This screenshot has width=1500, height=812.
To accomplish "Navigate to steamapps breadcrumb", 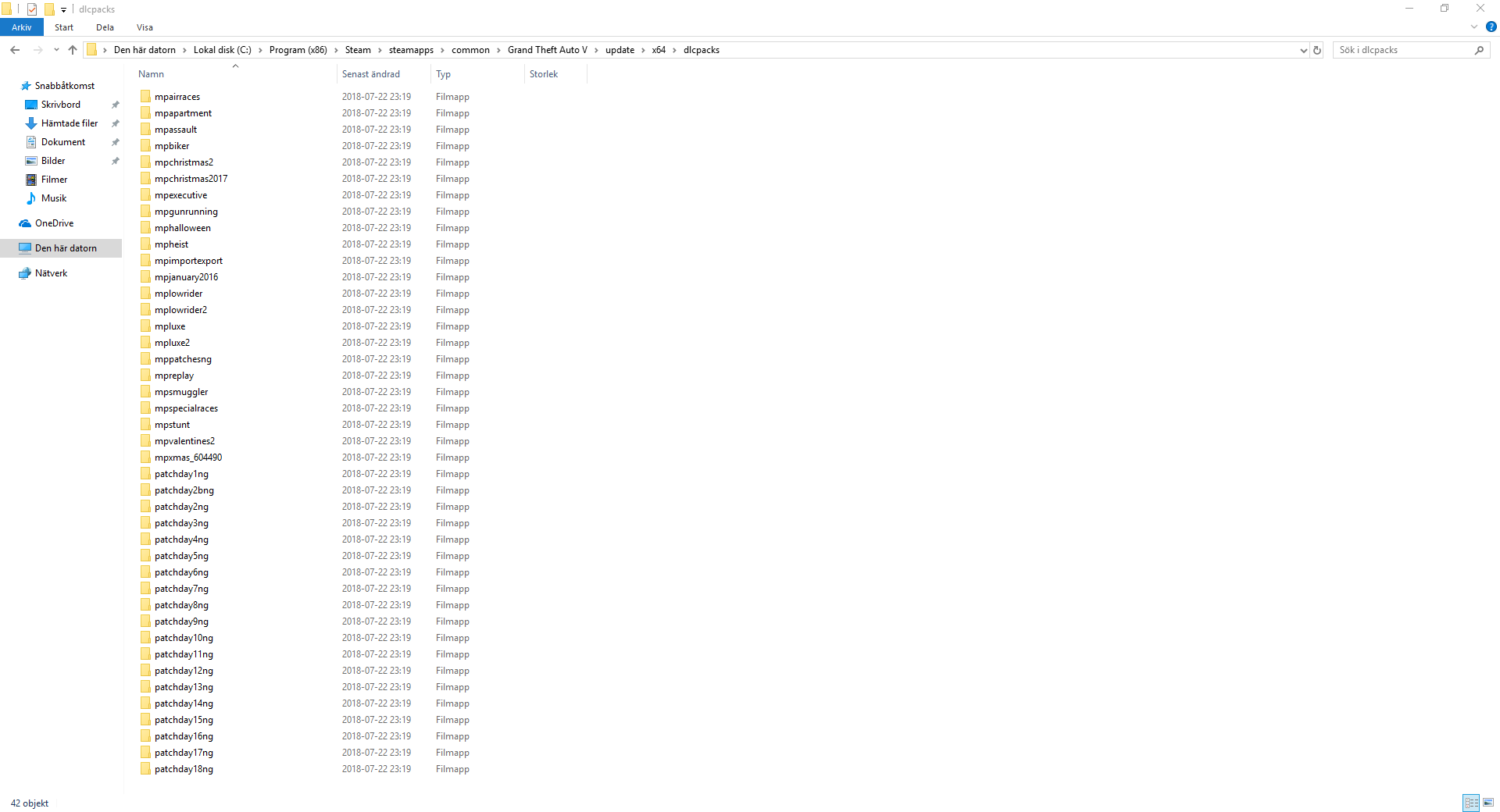I will tap(411, 50).
